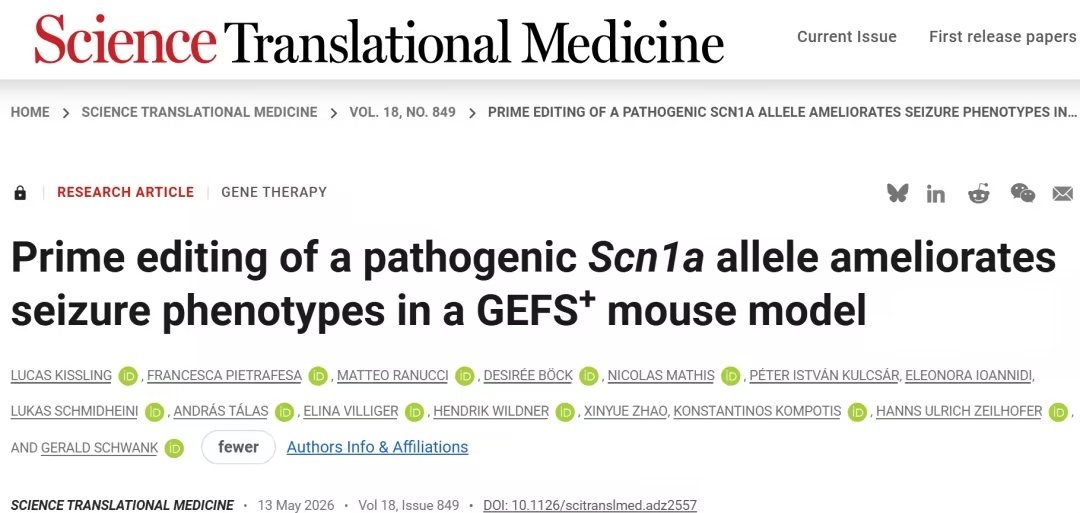Go to HOME breadcrumb
Viewport: 1080px width, 513px height.
tap(30, 112)
